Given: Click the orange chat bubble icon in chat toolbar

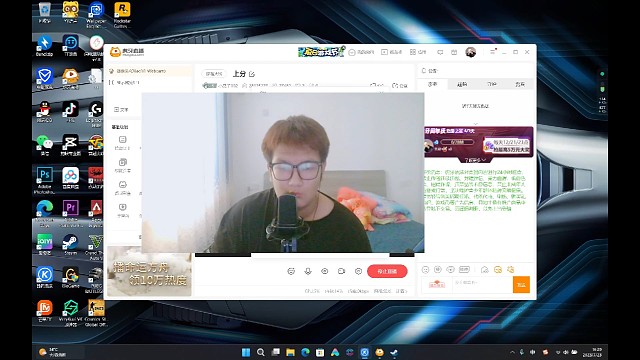Looking at the screenshot, I should tap(498, 269).
